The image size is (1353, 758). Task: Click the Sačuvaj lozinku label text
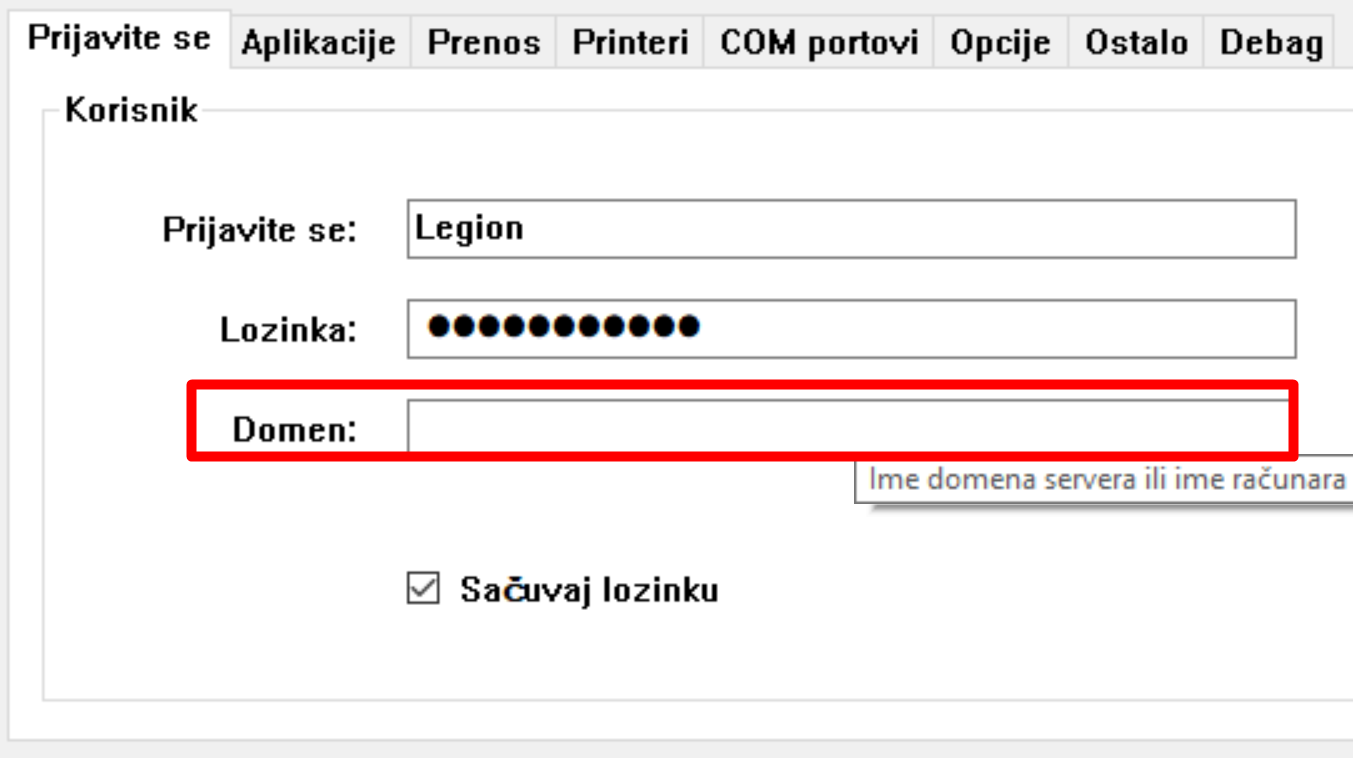point(589,590)
